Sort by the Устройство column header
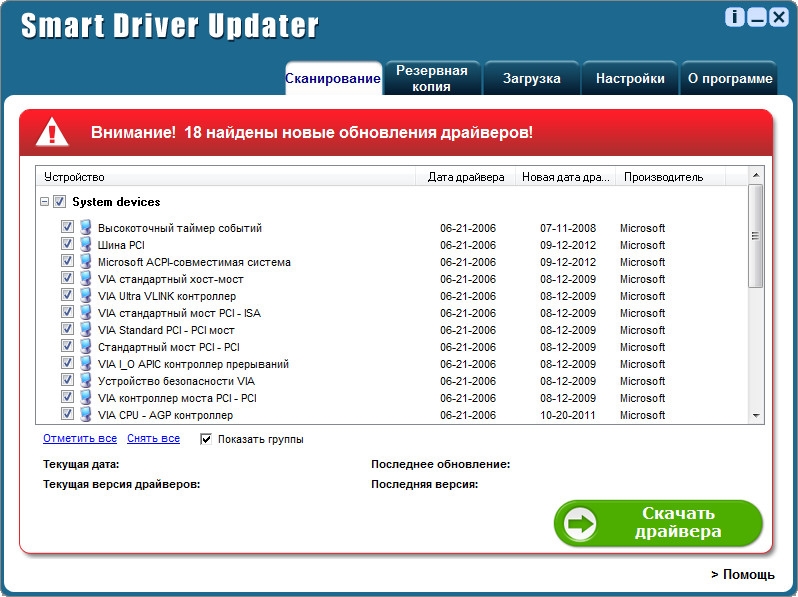This screenshot has height=597, width=798. 226,177
